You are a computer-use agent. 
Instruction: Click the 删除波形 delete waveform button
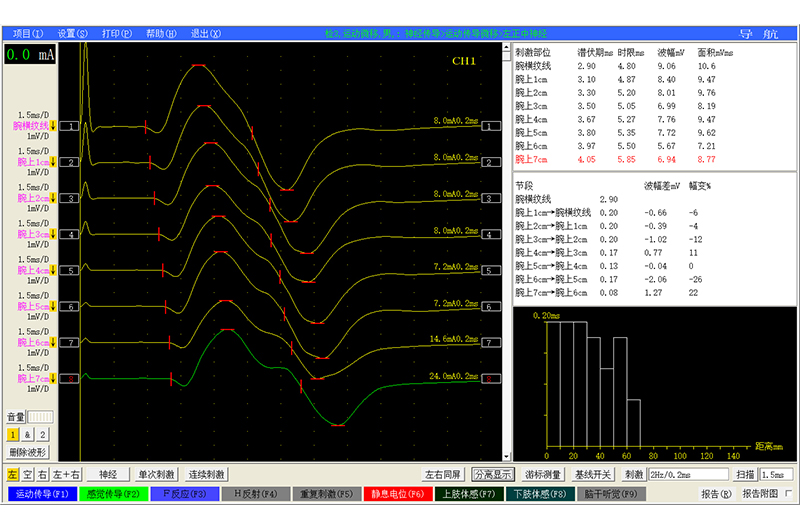(x=28, y=453)
